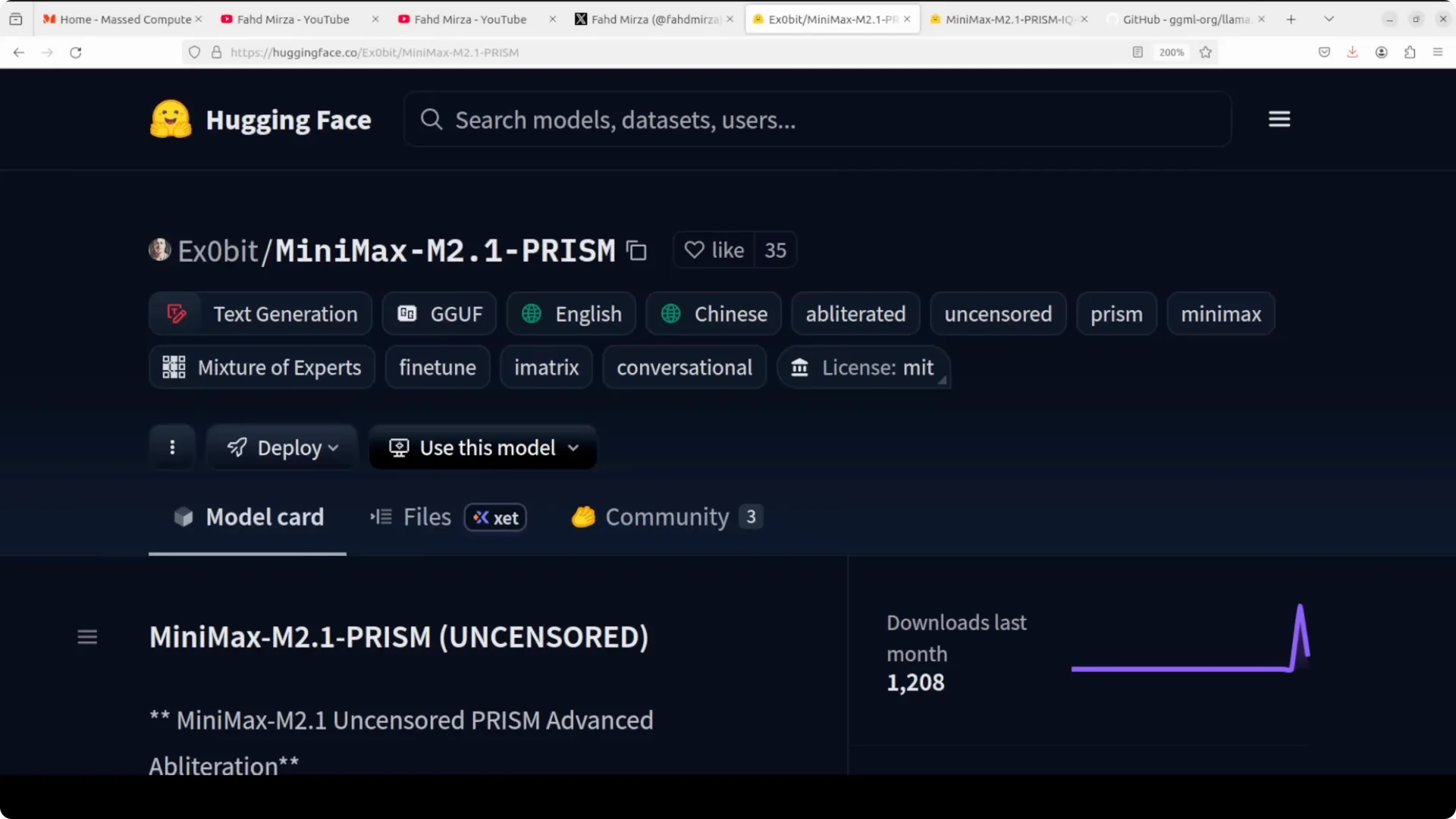Viewport: 1456px width, 819px height.
Task: Expand the Use this model dropdown
Action: tap(483, 447)
